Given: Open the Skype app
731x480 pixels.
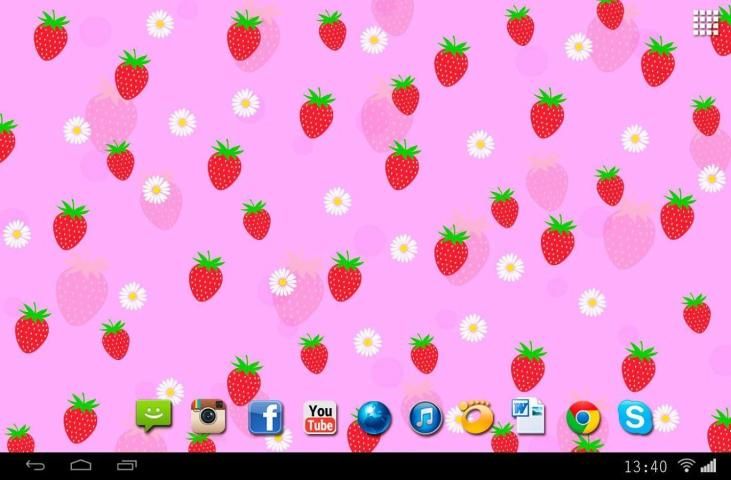Looking at the screenshot, I should click(x=634, y=416).
